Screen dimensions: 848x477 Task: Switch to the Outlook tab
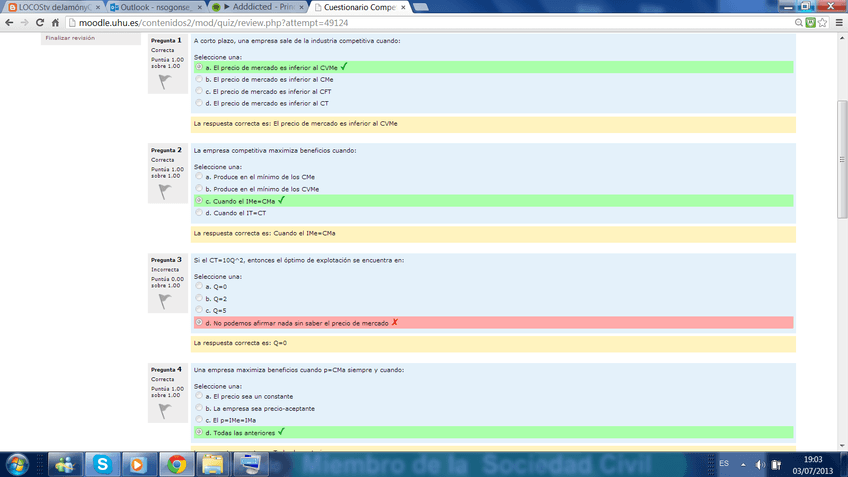point(156,8)
